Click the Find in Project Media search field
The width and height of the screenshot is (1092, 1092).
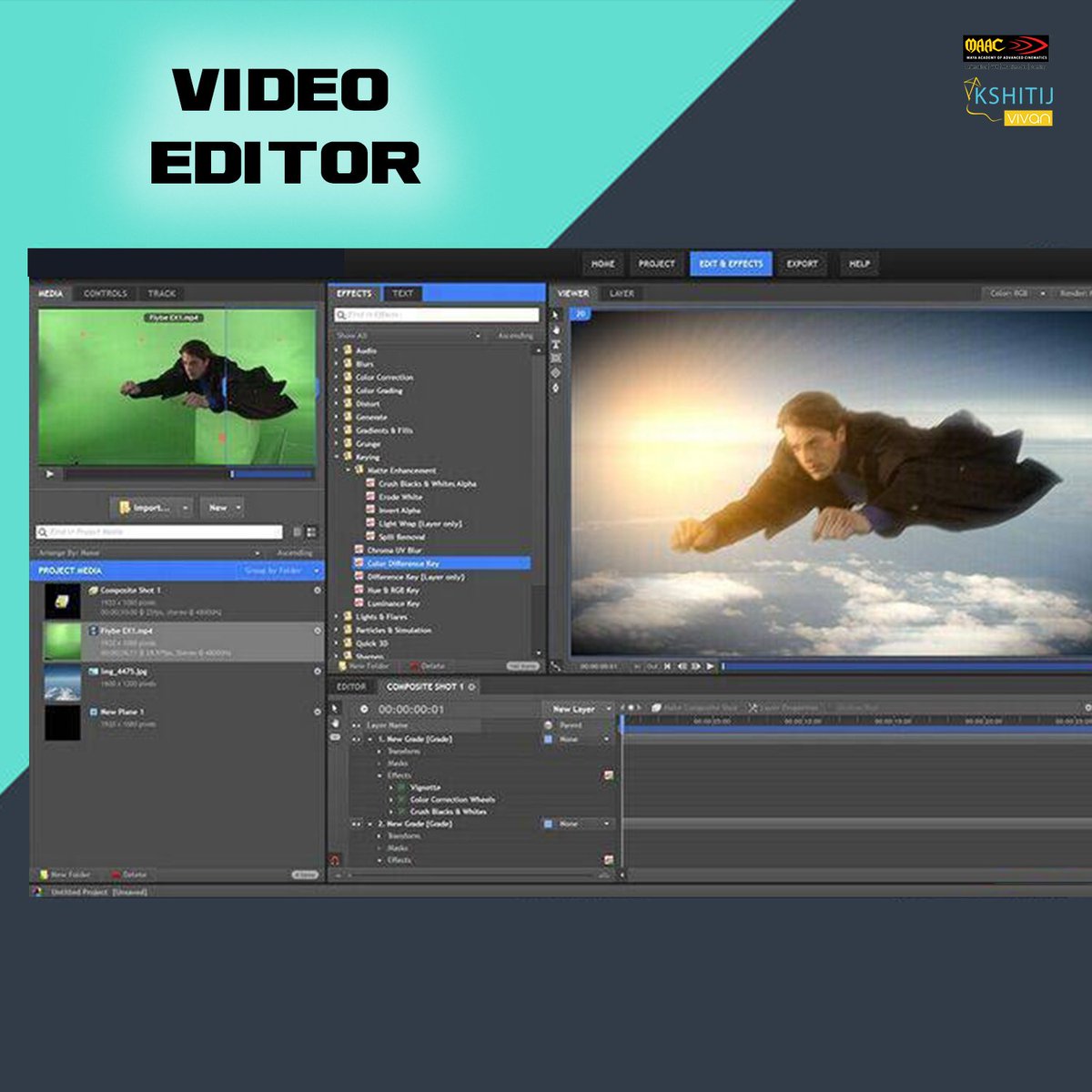[159, 532]
